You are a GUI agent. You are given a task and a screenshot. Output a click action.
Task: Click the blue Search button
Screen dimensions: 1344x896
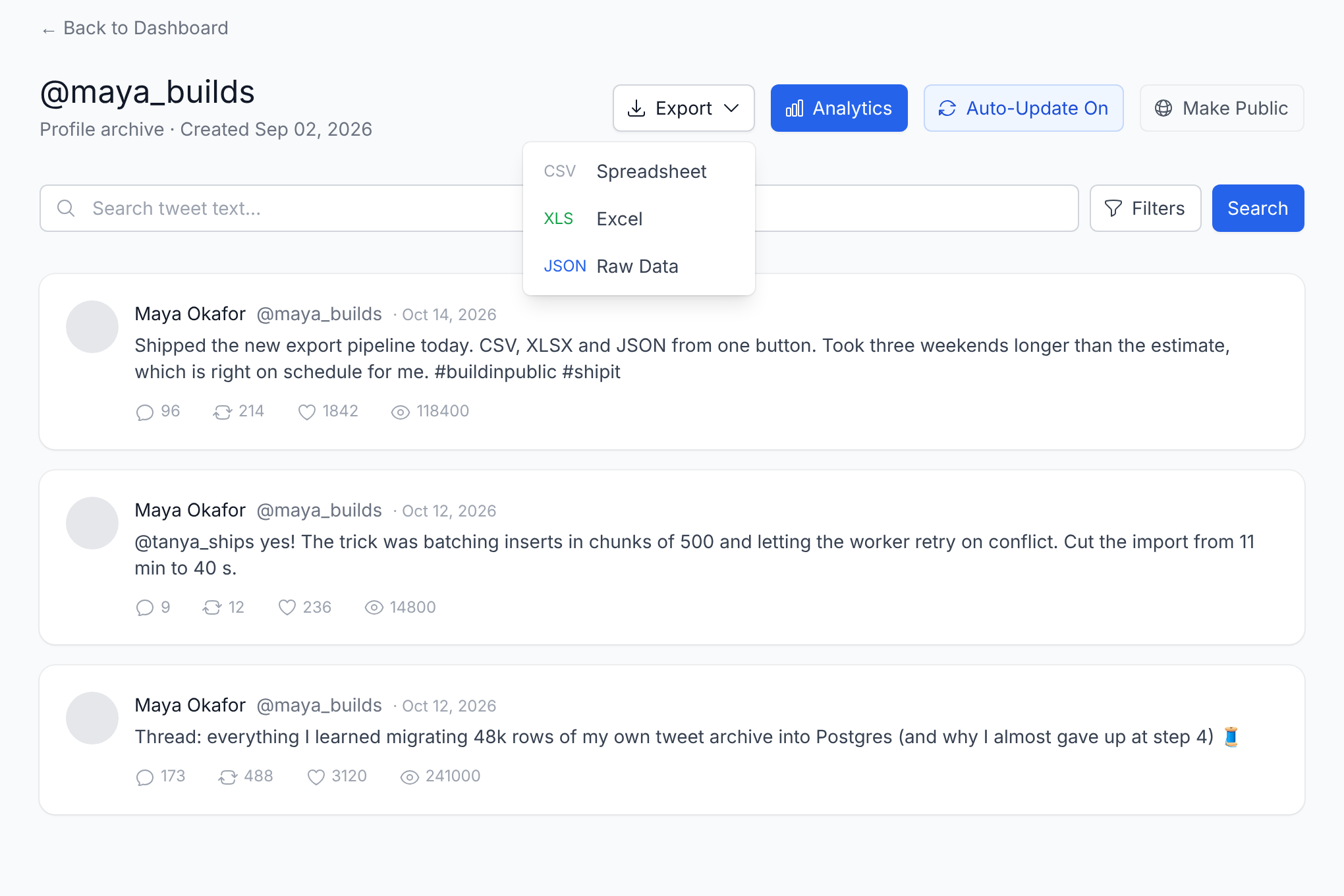1258,208
